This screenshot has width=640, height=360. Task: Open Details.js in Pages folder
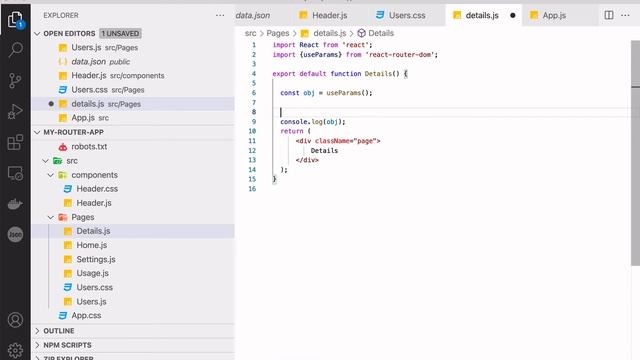click(133, 231)
